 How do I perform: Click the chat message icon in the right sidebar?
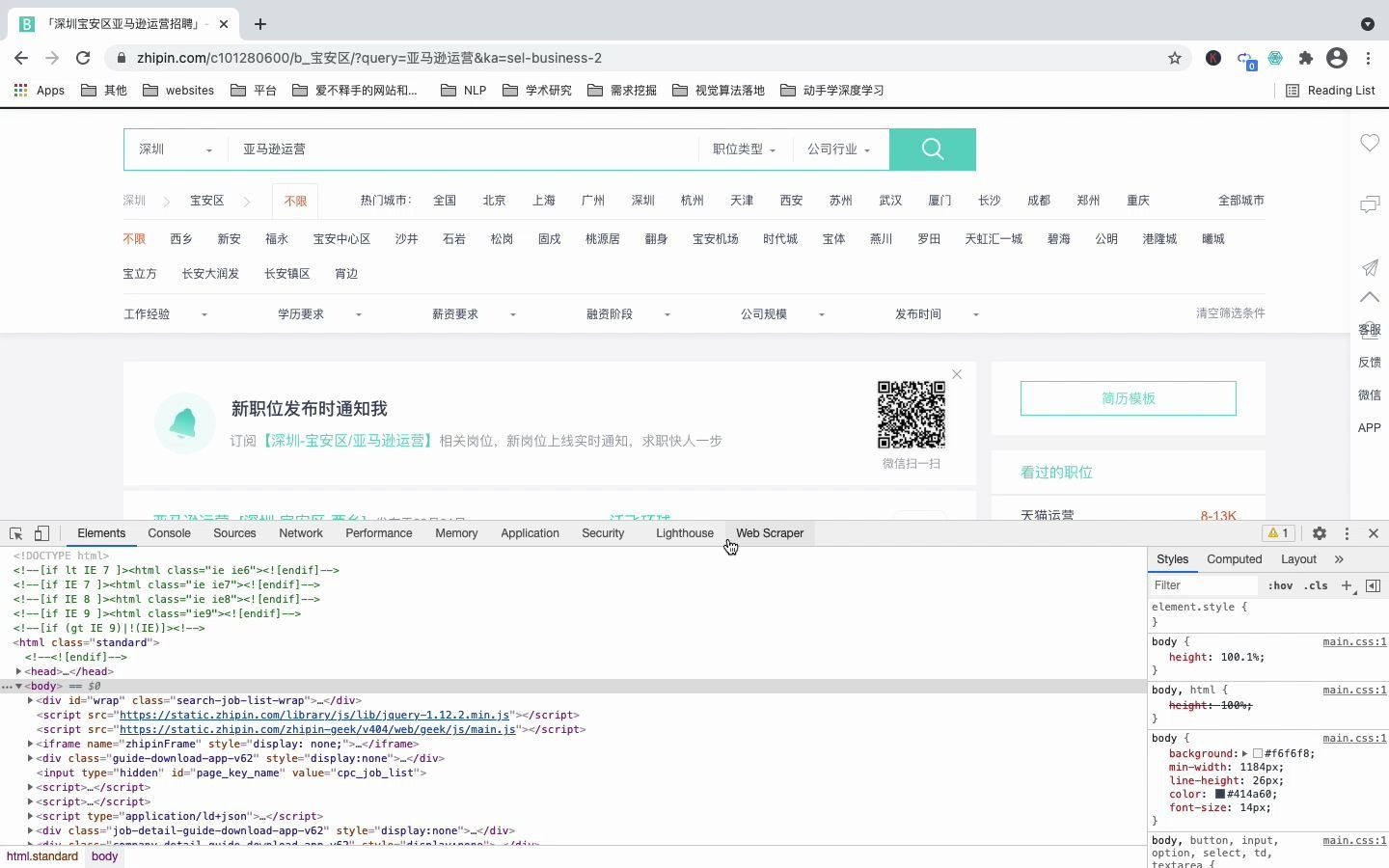1370,204
